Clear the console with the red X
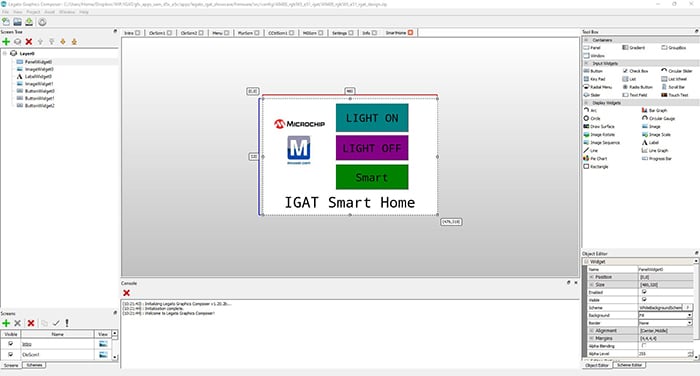 pyautogui.click(x=126, y=293)
